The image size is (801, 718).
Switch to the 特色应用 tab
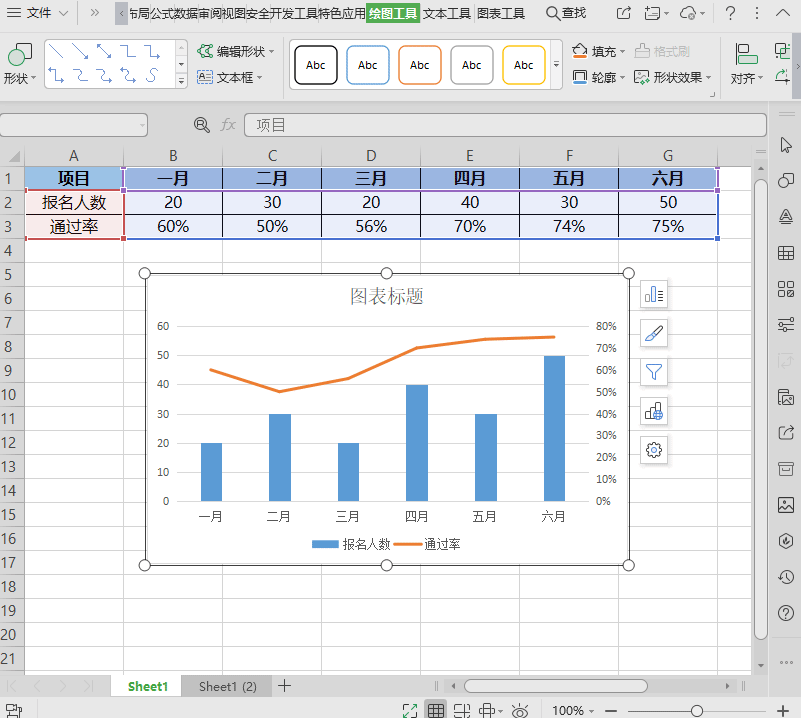[x=342, y=13]
